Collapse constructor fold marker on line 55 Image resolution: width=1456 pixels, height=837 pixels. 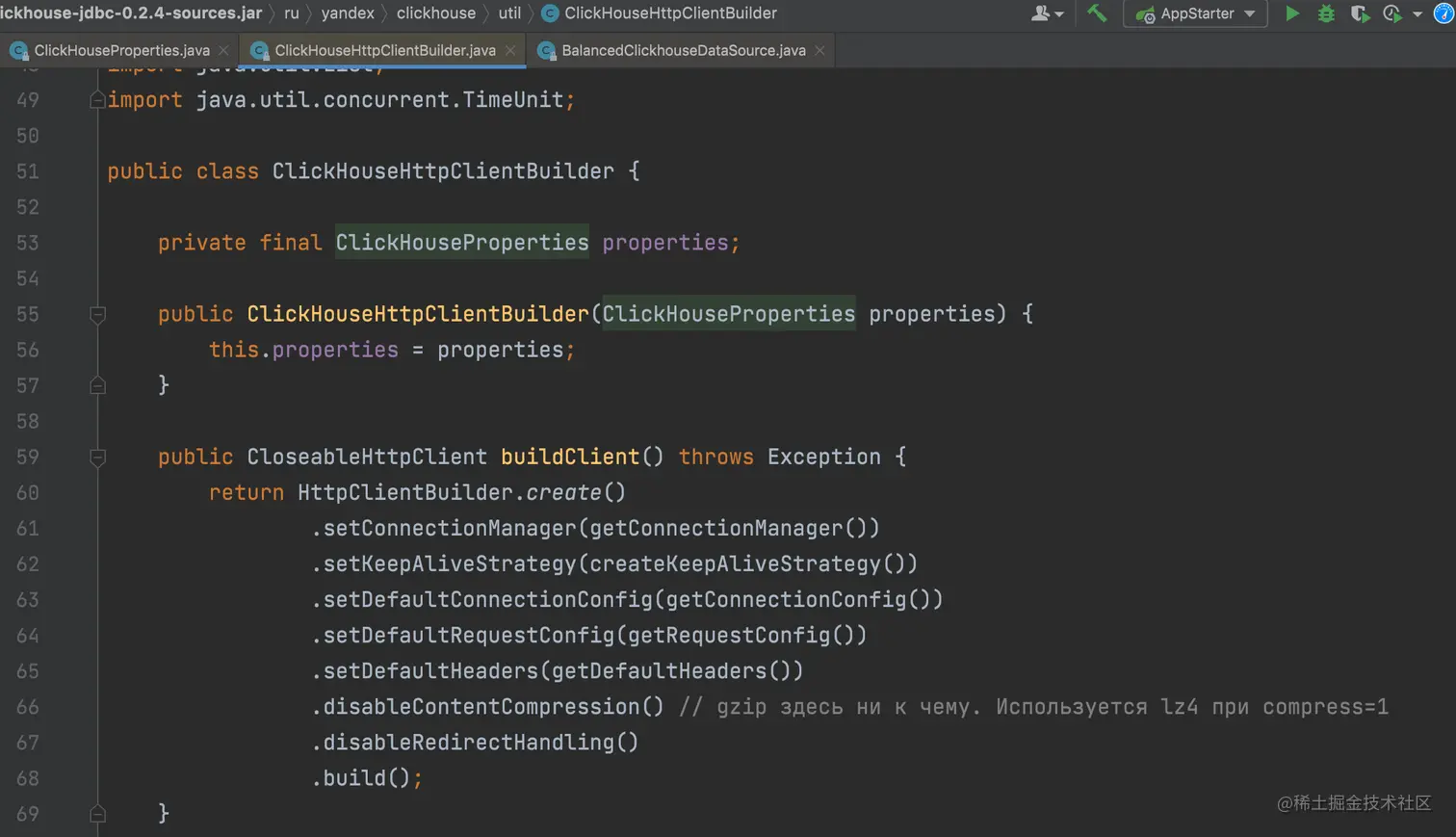pos(97,314)
